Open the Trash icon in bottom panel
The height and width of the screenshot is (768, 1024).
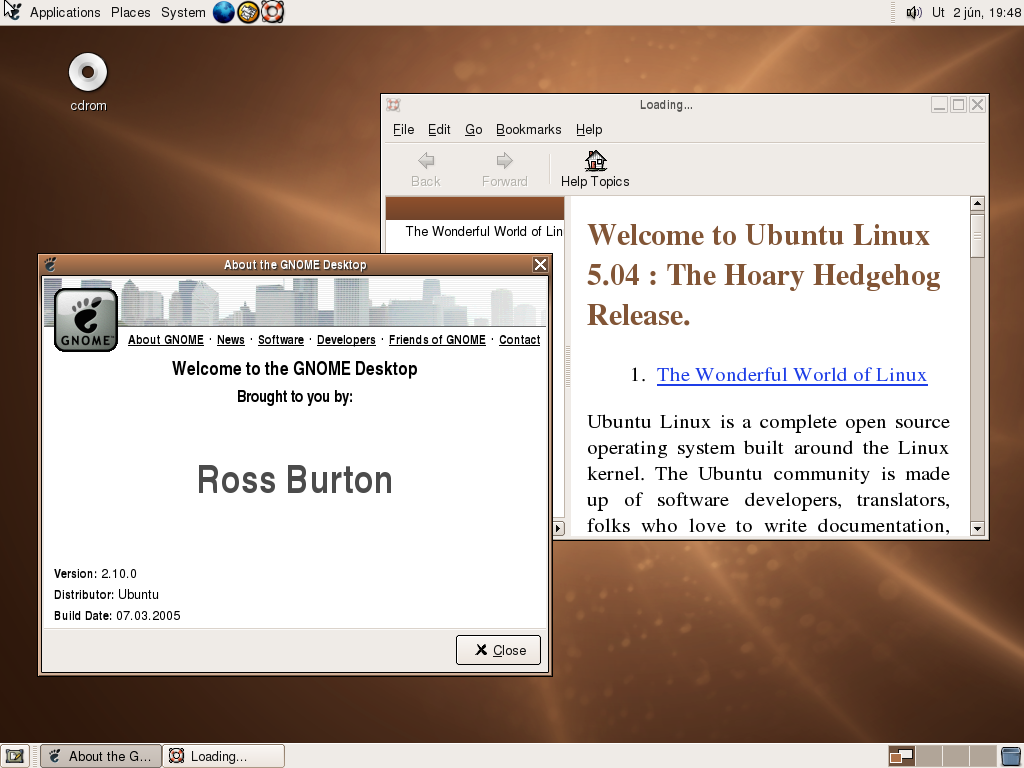coord(1012,756)
